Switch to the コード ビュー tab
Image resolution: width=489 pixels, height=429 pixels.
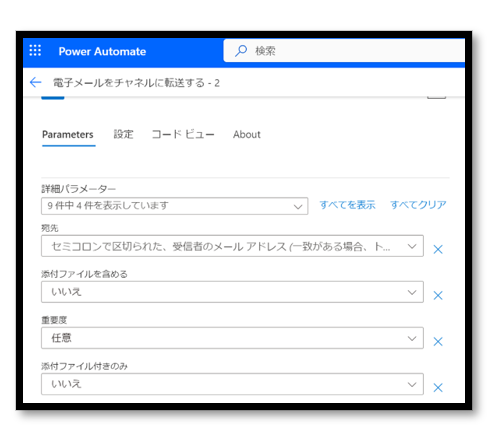(x=183, y=134)
